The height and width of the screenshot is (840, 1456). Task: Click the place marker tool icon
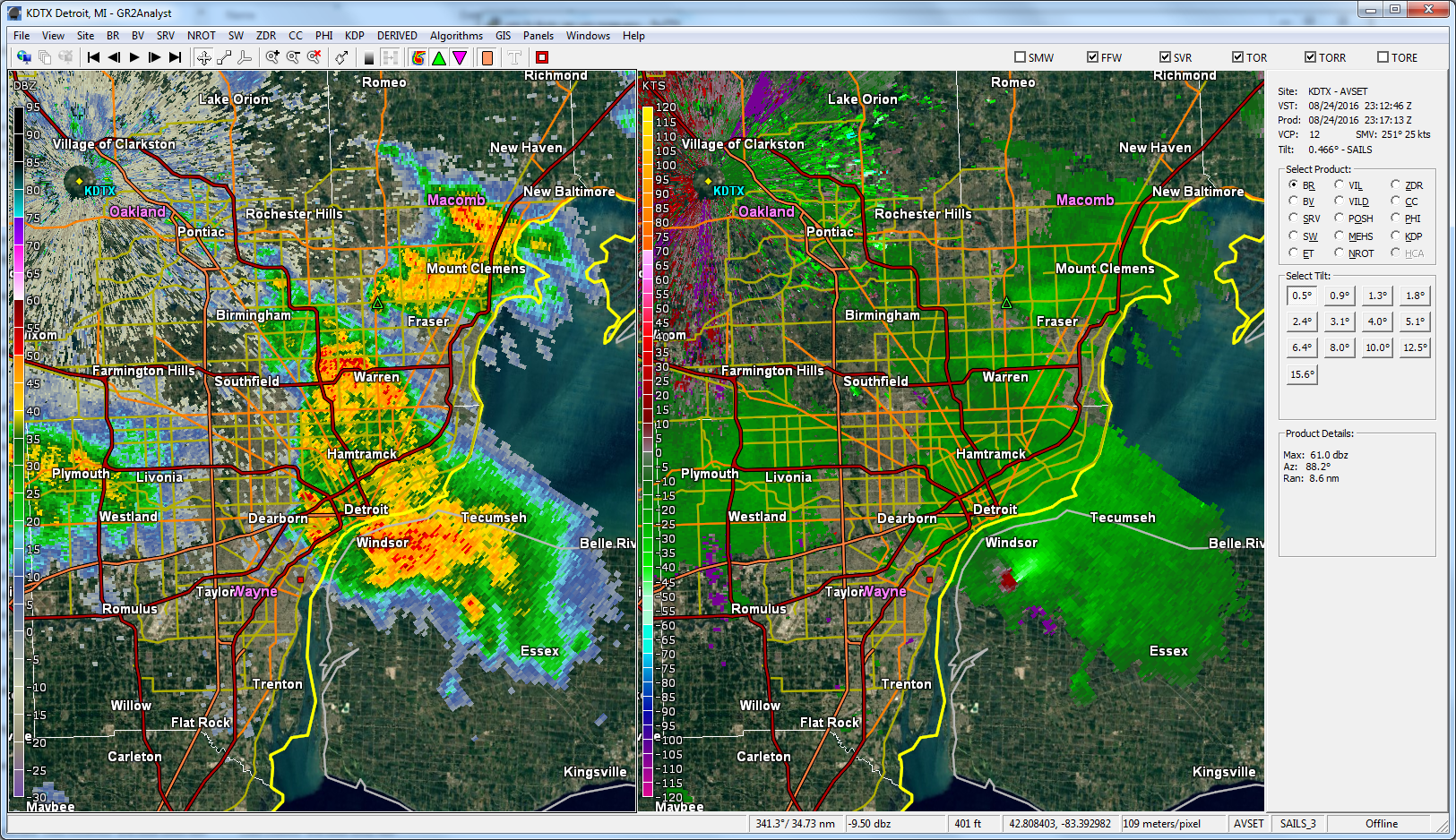341,57
